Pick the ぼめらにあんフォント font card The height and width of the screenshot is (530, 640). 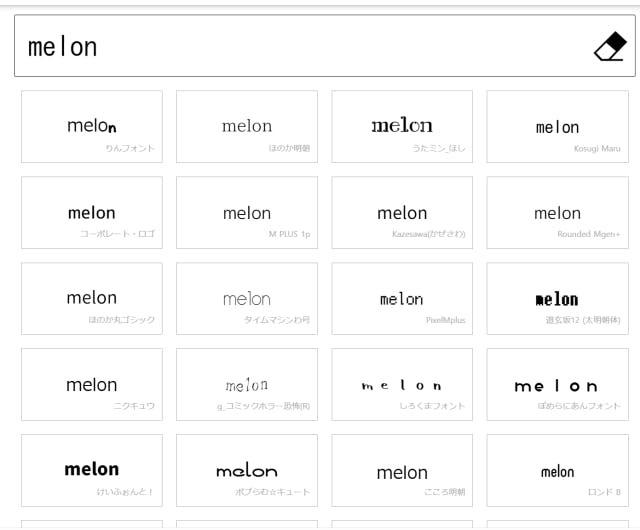click(x=557, y=385)
